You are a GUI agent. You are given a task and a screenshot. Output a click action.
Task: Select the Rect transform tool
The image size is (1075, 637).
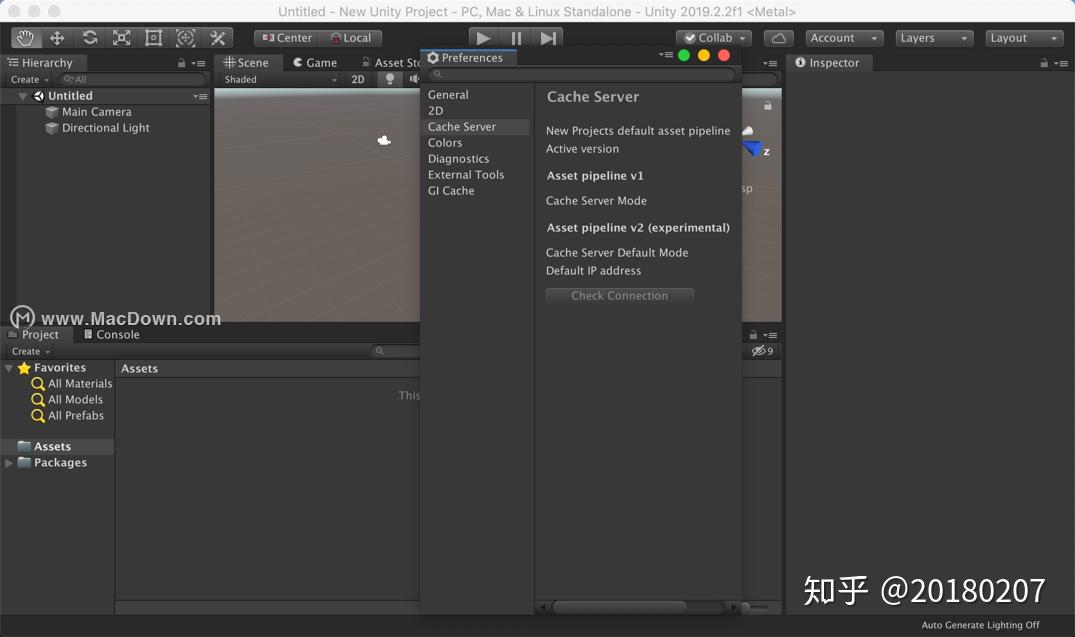153,37
